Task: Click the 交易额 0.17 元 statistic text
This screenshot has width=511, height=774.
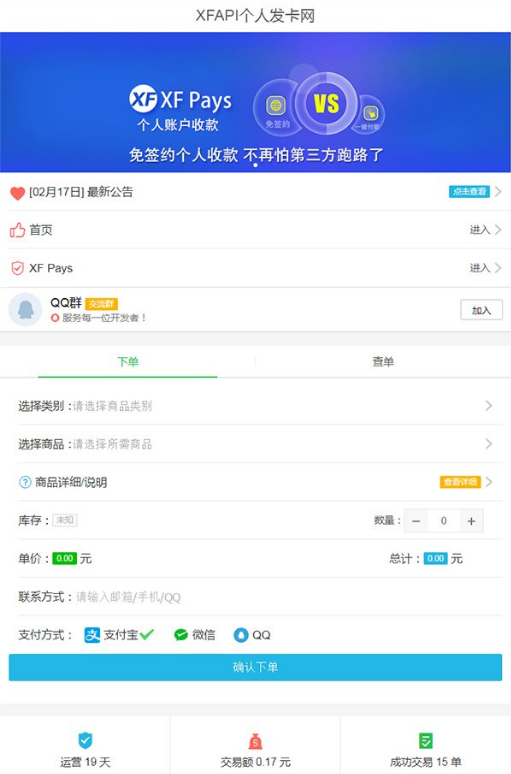Action: [x=255, y=762]
